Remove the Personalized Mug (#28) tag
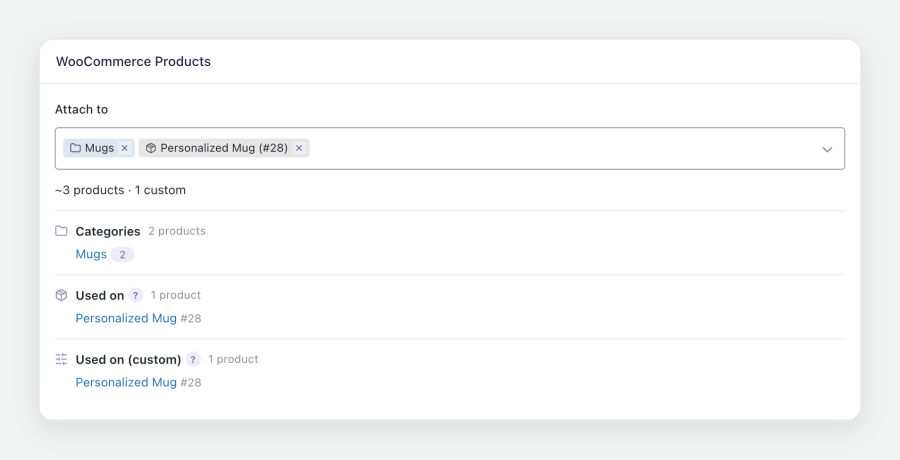This screenshot has width=900, height=460. (x=299, y=148)
